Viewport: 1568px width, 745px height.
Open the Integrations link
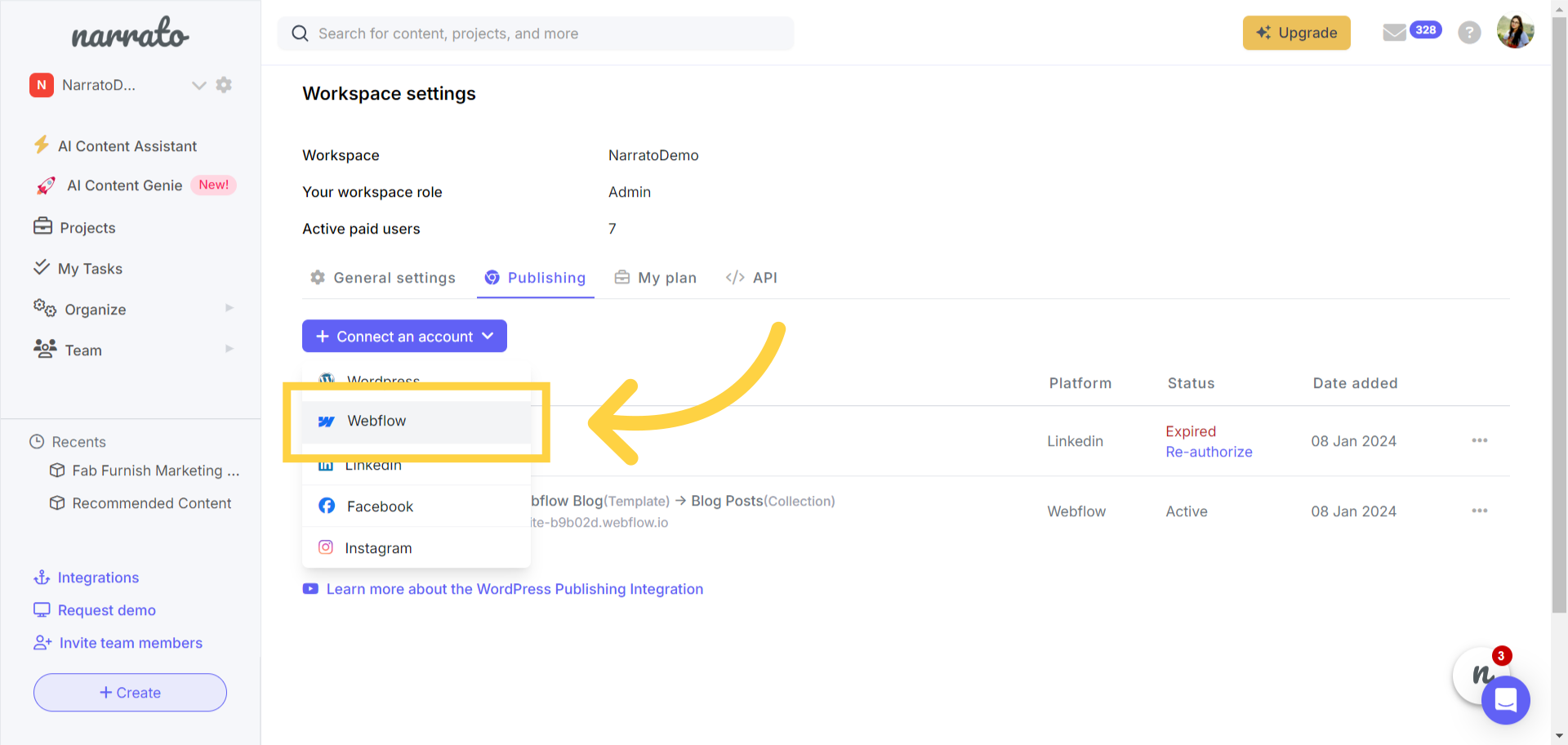pos(98,578)
